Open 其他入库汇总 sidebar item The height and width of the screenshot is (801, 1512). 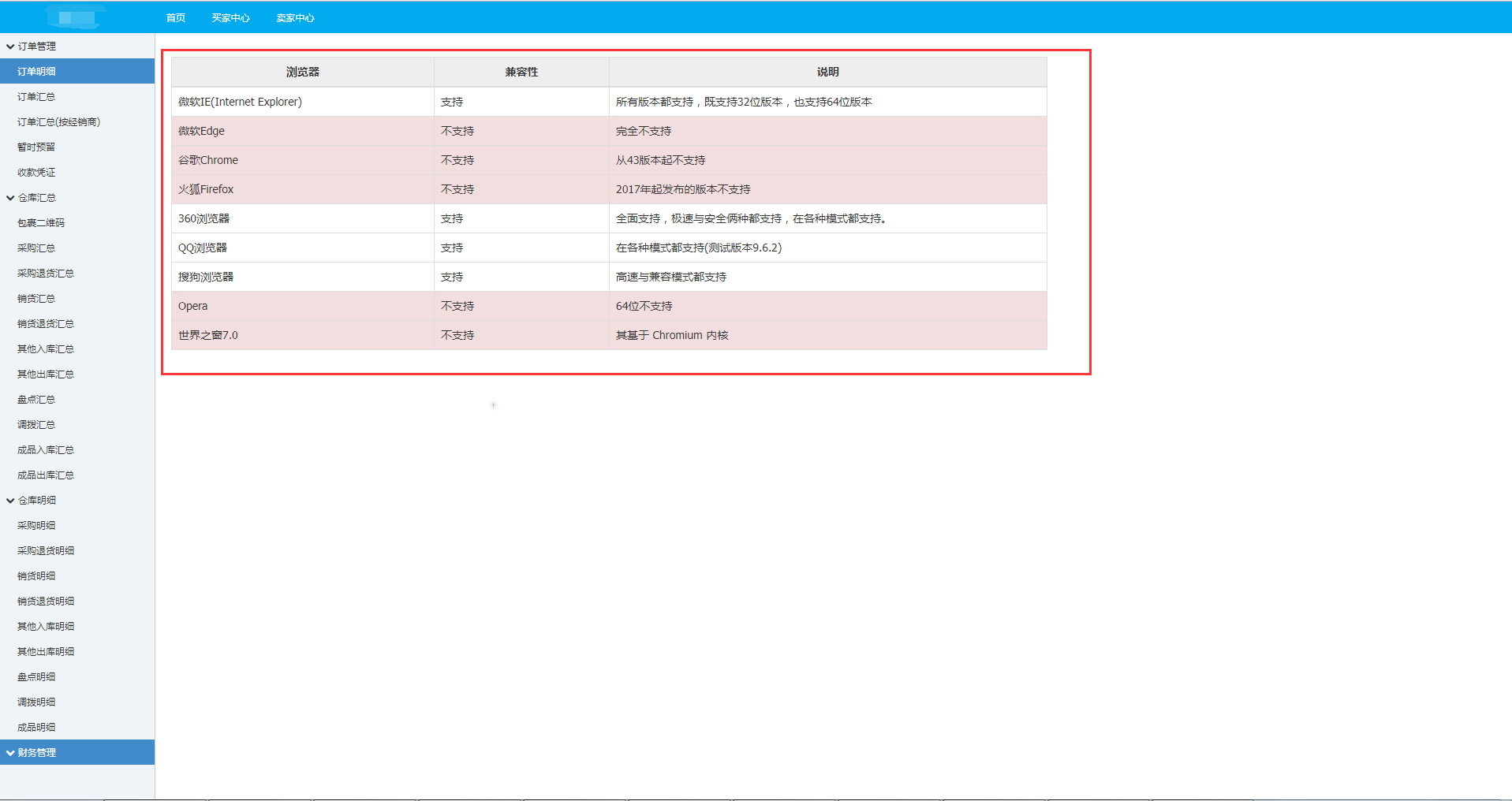tap(77, 348)
